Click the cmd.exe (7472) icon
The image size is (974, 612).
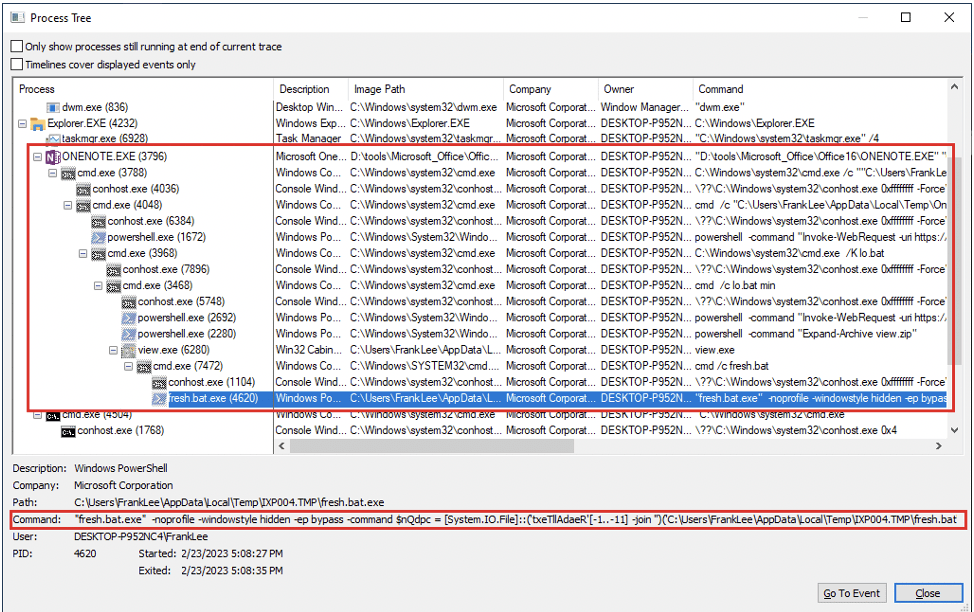click(143, 367)
